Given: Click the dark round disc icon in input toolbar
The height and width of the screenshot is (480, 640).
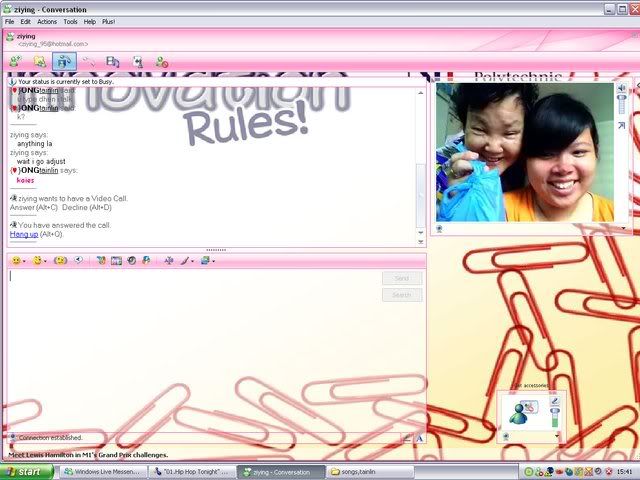Looking at the screenshot, I should coord(131,260).
